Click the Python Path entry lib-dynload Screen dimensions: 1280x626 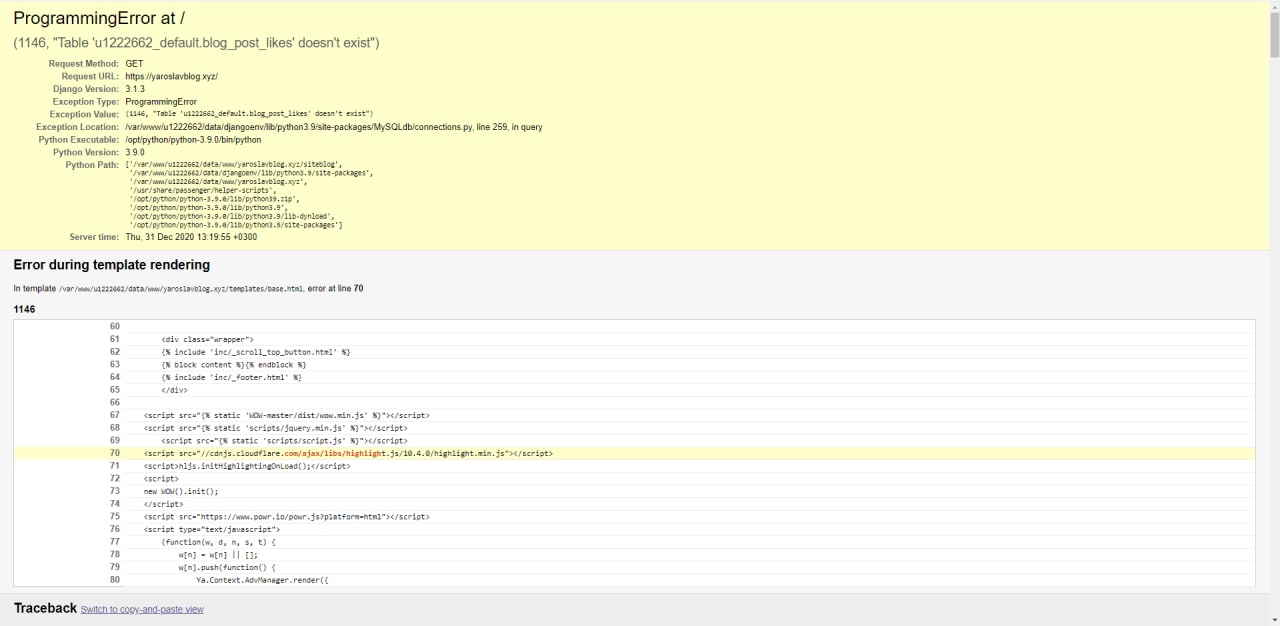point(232,216)
